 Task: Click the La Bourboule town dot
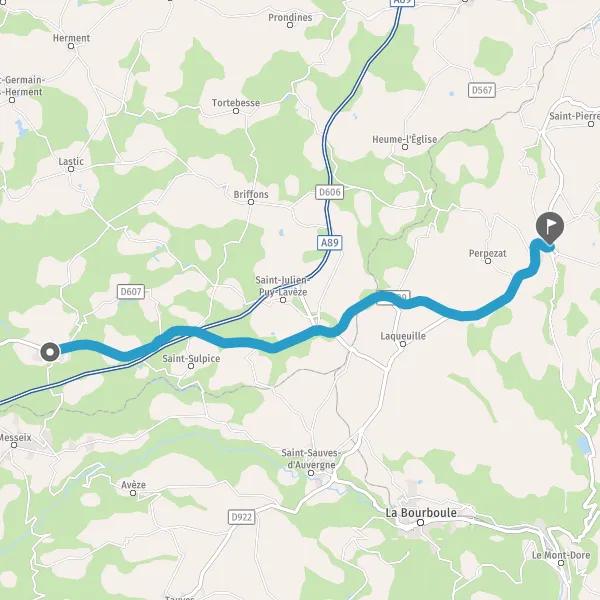pyautogui.click(x=421, y=523)
